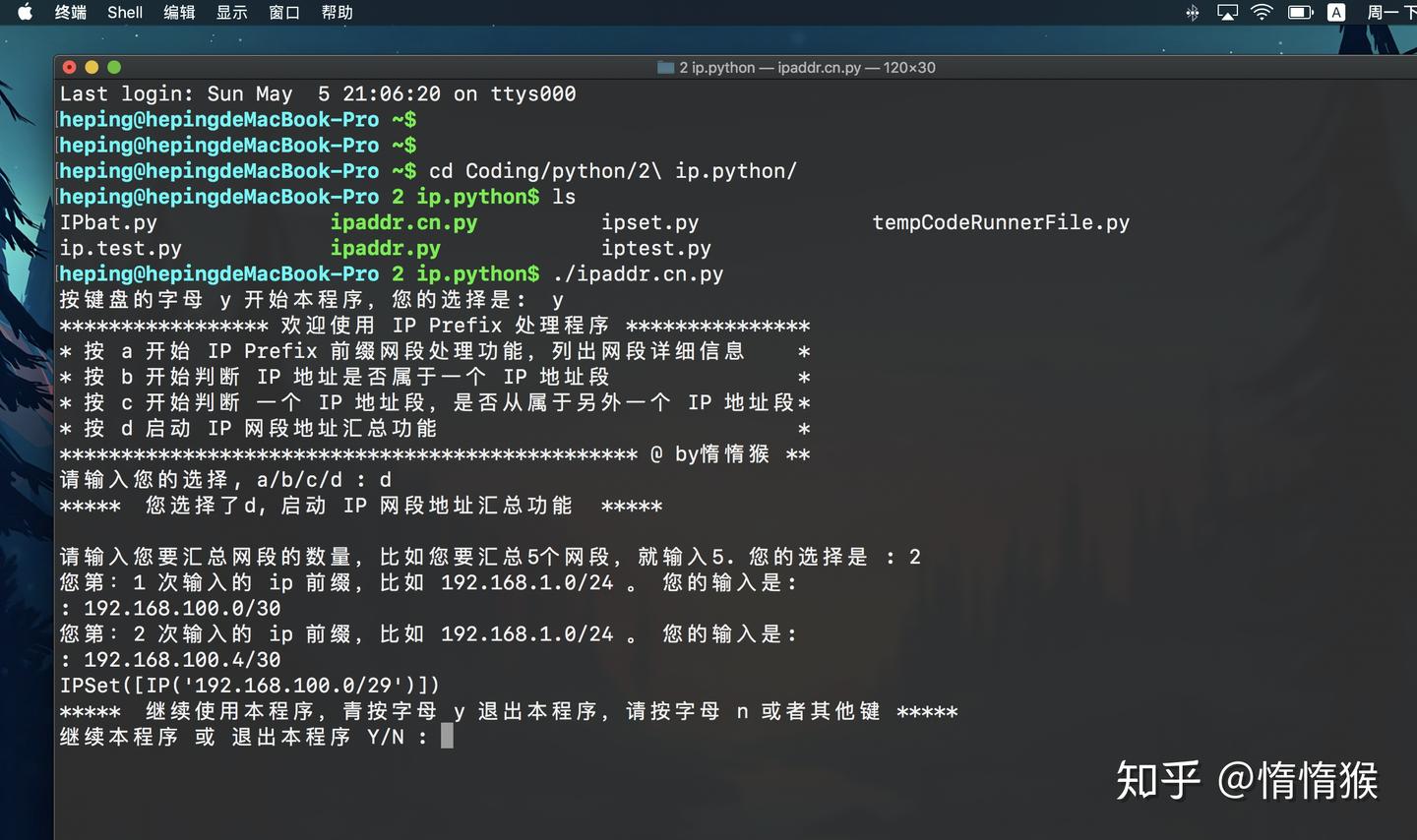Open the 编辑 (Edit) menu
The width and height of the screenshot is (1417, 840).
pos(178,13)
